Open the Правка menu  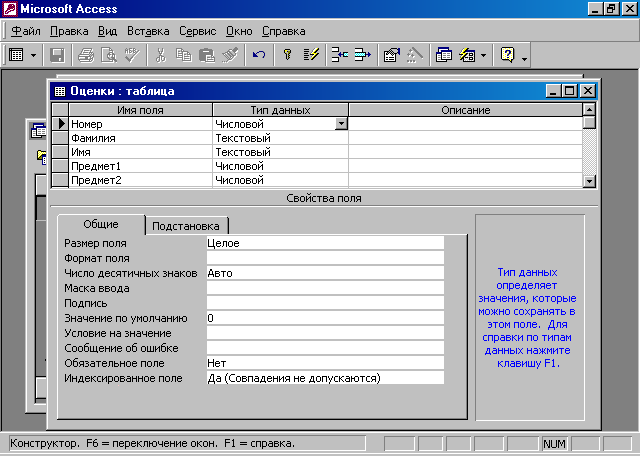tap(69, 31)
